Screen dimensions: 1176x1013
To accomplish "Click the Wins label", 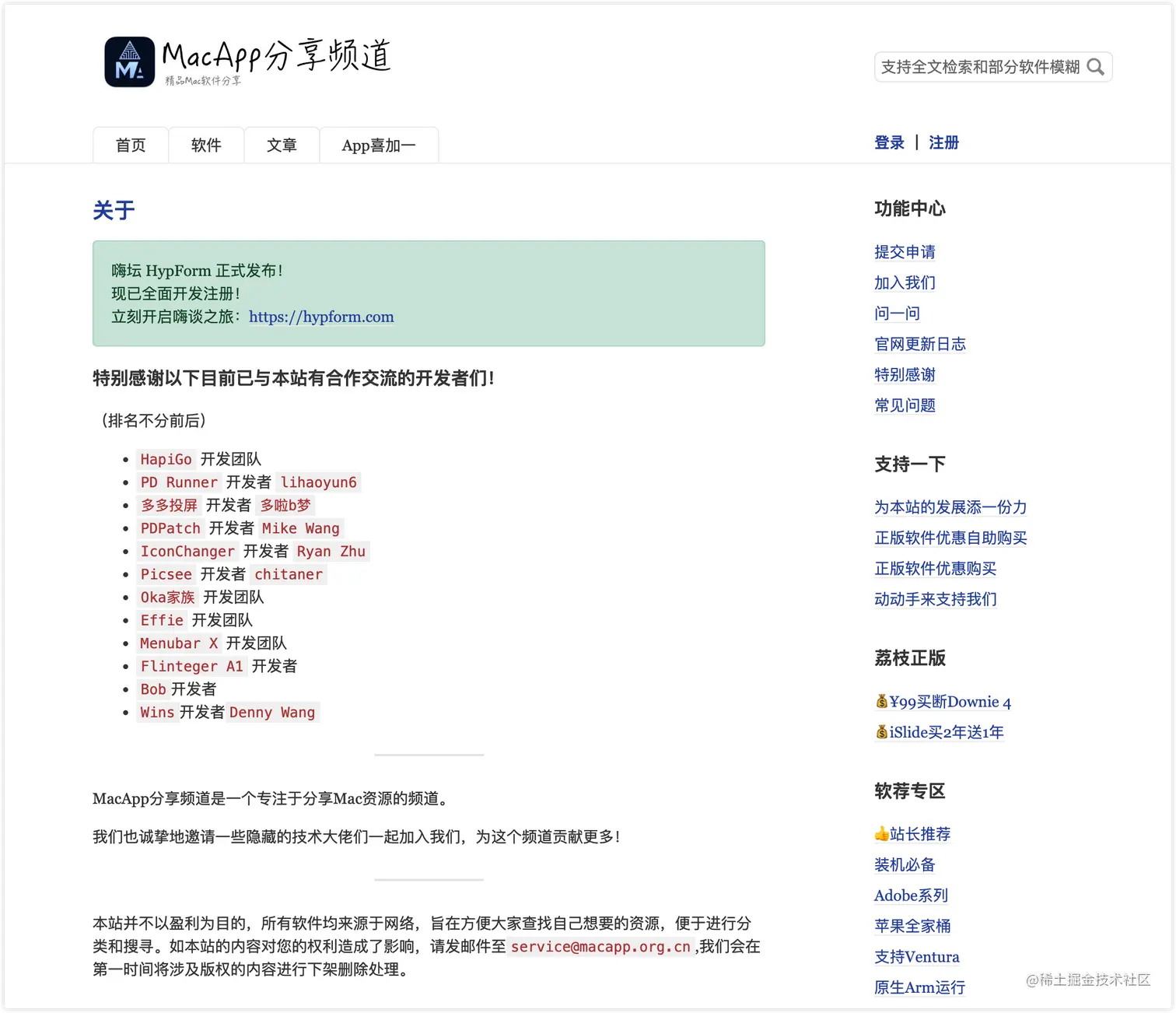I will point(157,712).
